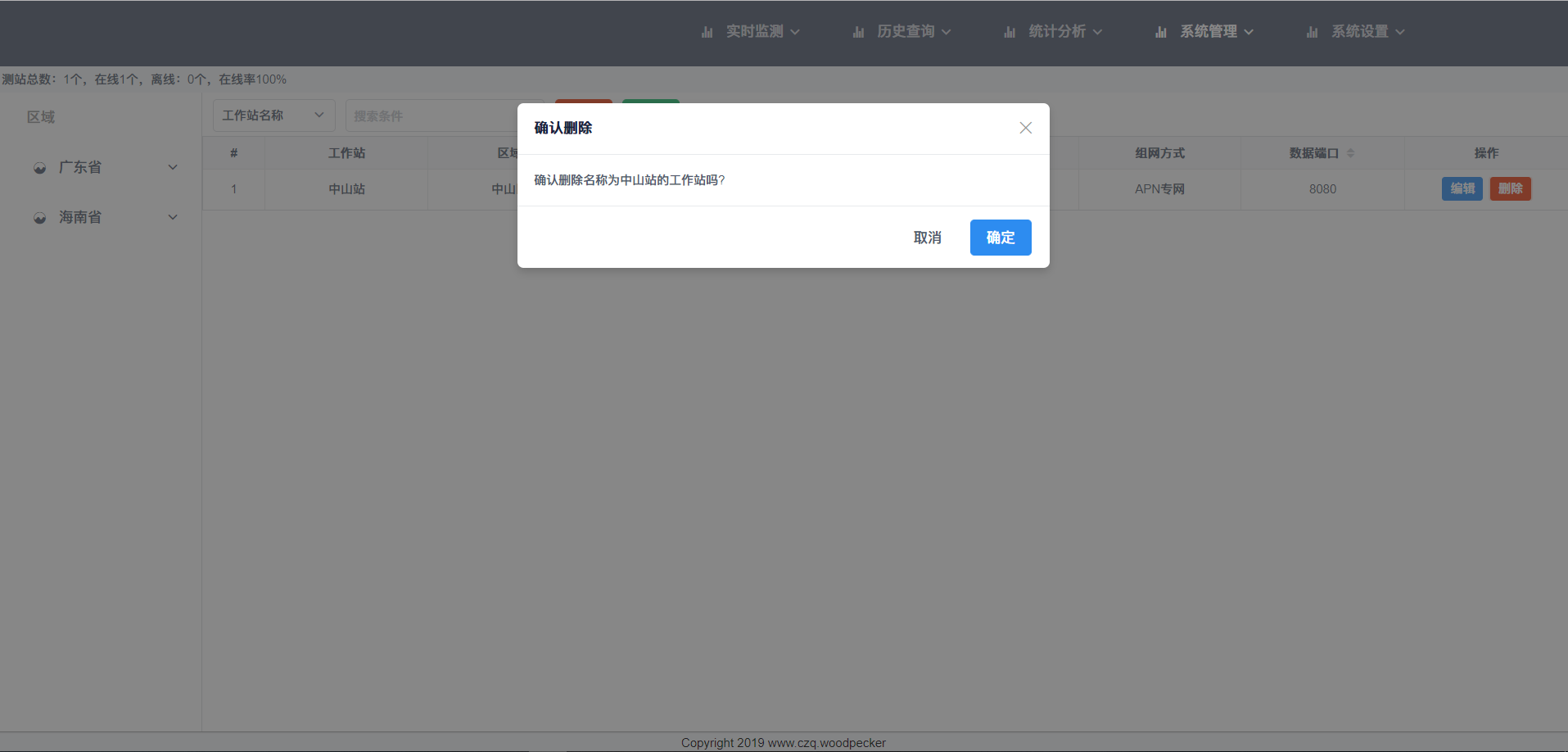1568x752 pixels.
Task: Expand the chevron next to 历史查询
Action: 946,33
